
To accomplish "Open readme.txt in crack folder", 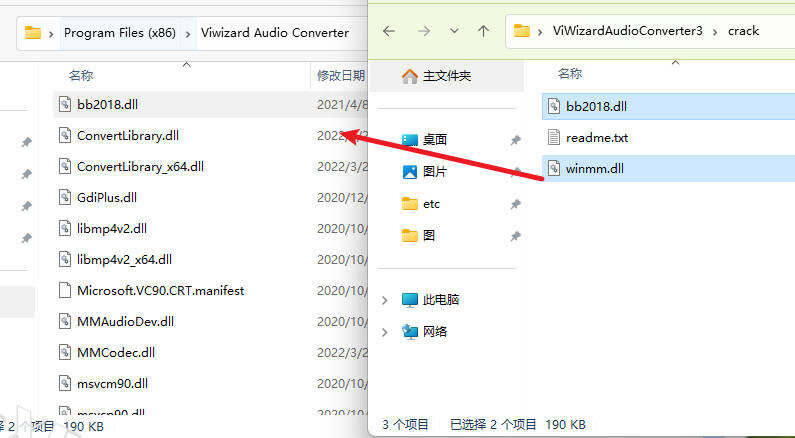I will coord(597,137).
